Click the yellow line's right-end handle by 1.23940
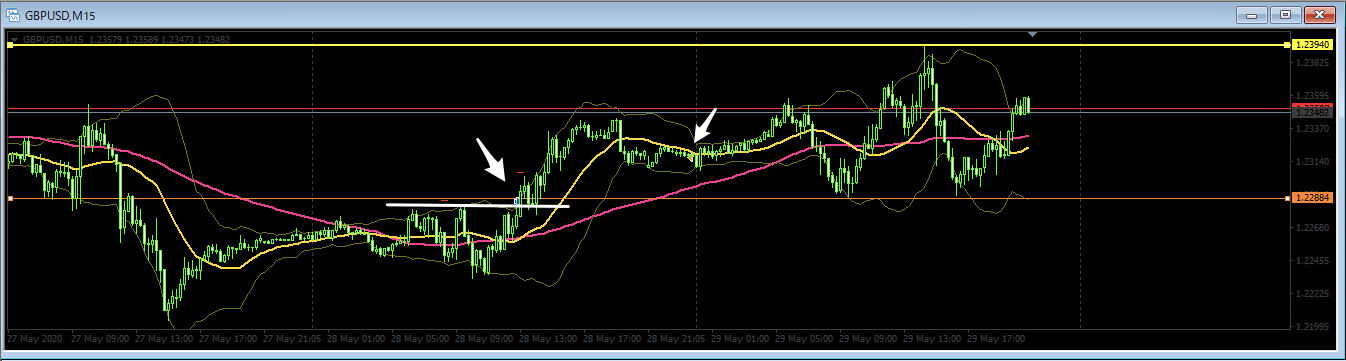This screenshot has height=361, width=1346. point(1287,45)
